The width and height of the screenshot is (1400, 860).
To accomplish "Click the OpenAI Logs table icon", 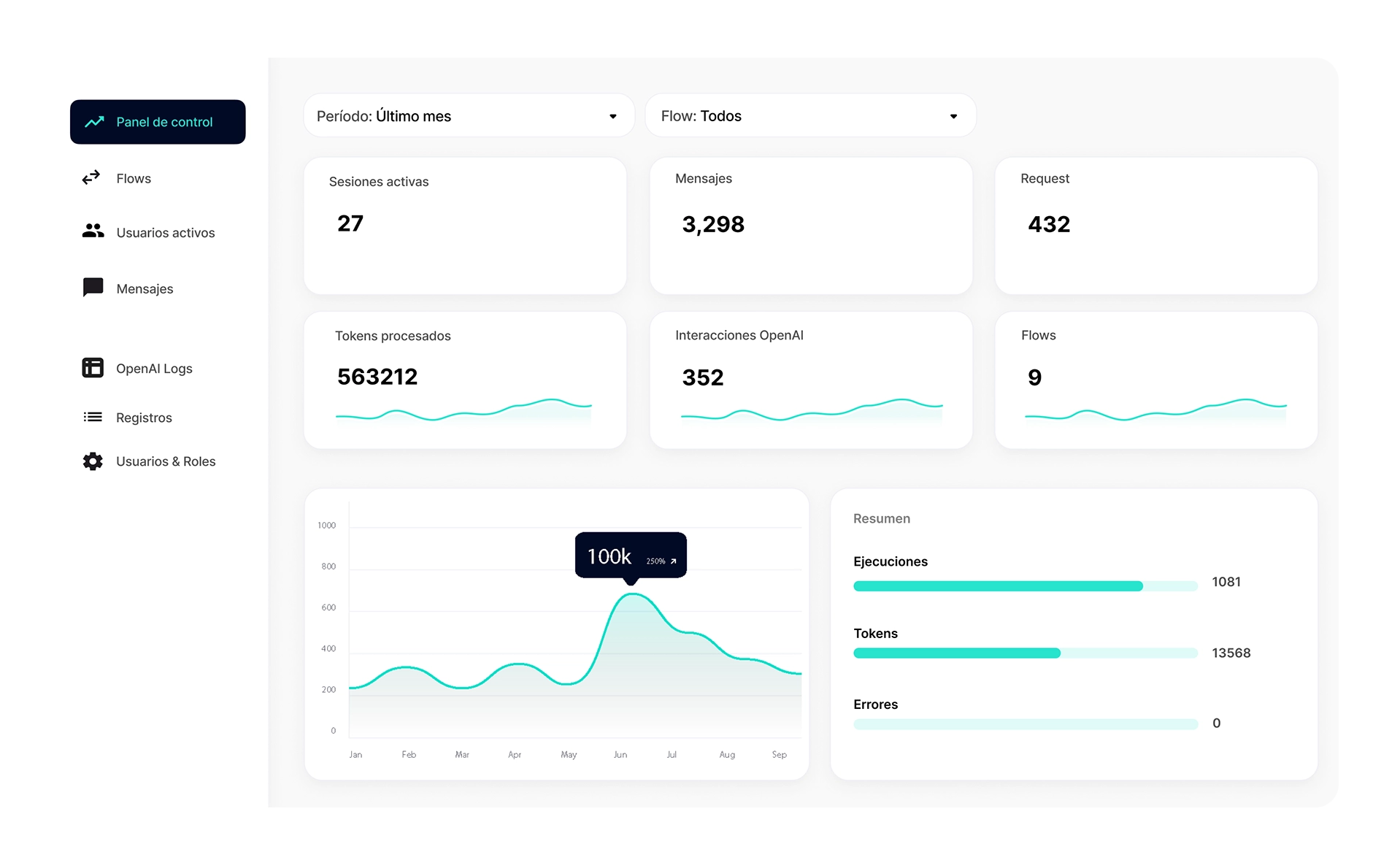I will click(93, 368).
